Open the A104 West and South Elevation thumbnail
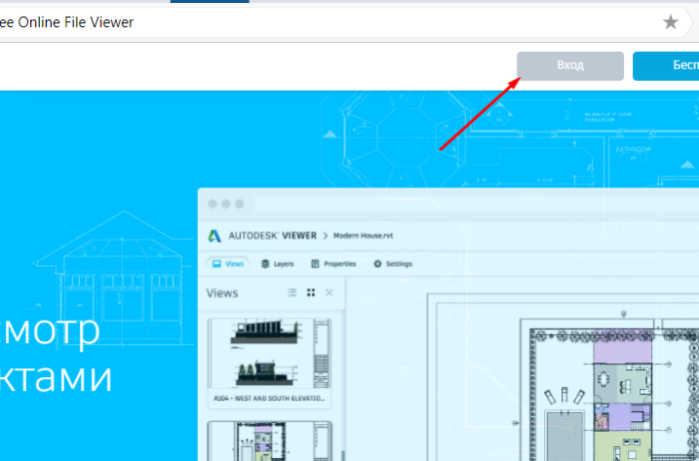Screen dimensions: 699x461 (270, 362)
